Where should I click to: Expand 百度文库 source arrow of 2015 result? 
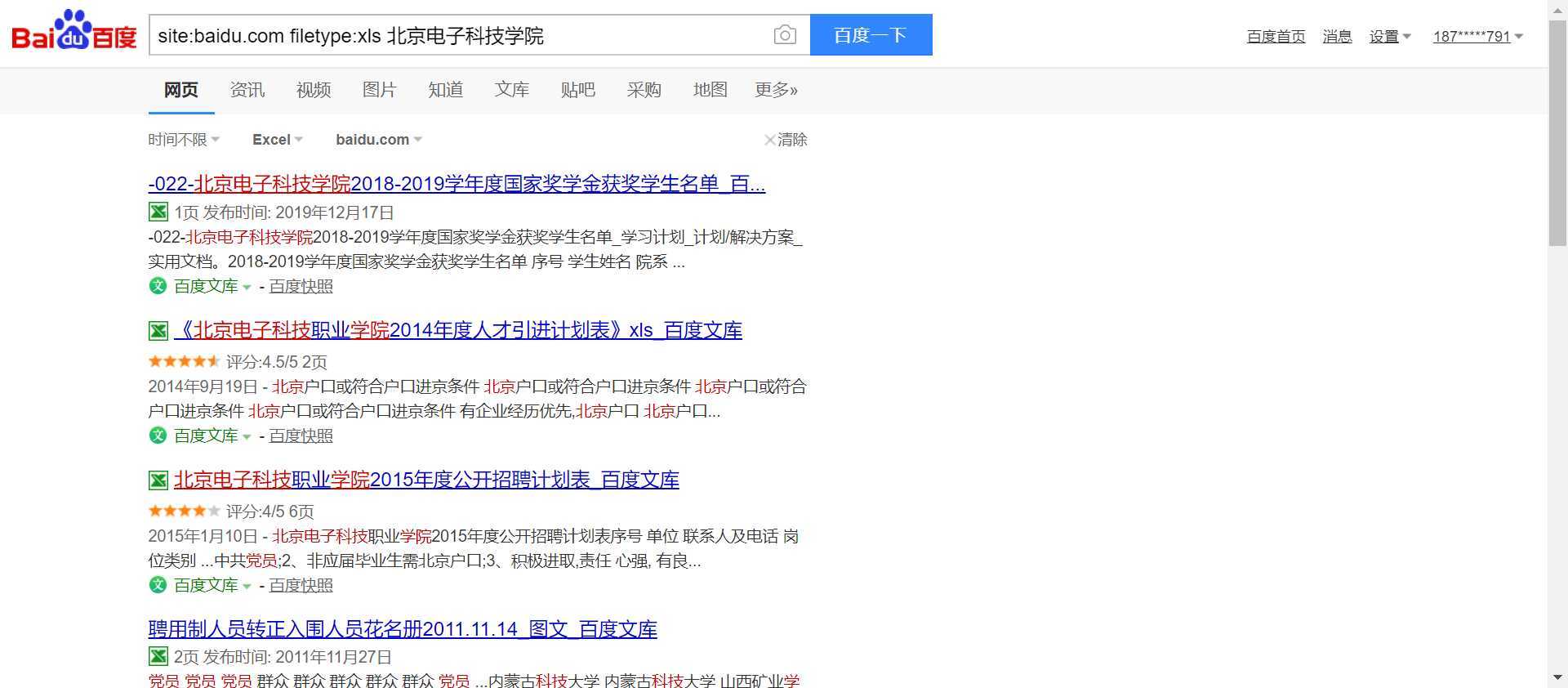(247, 586)
